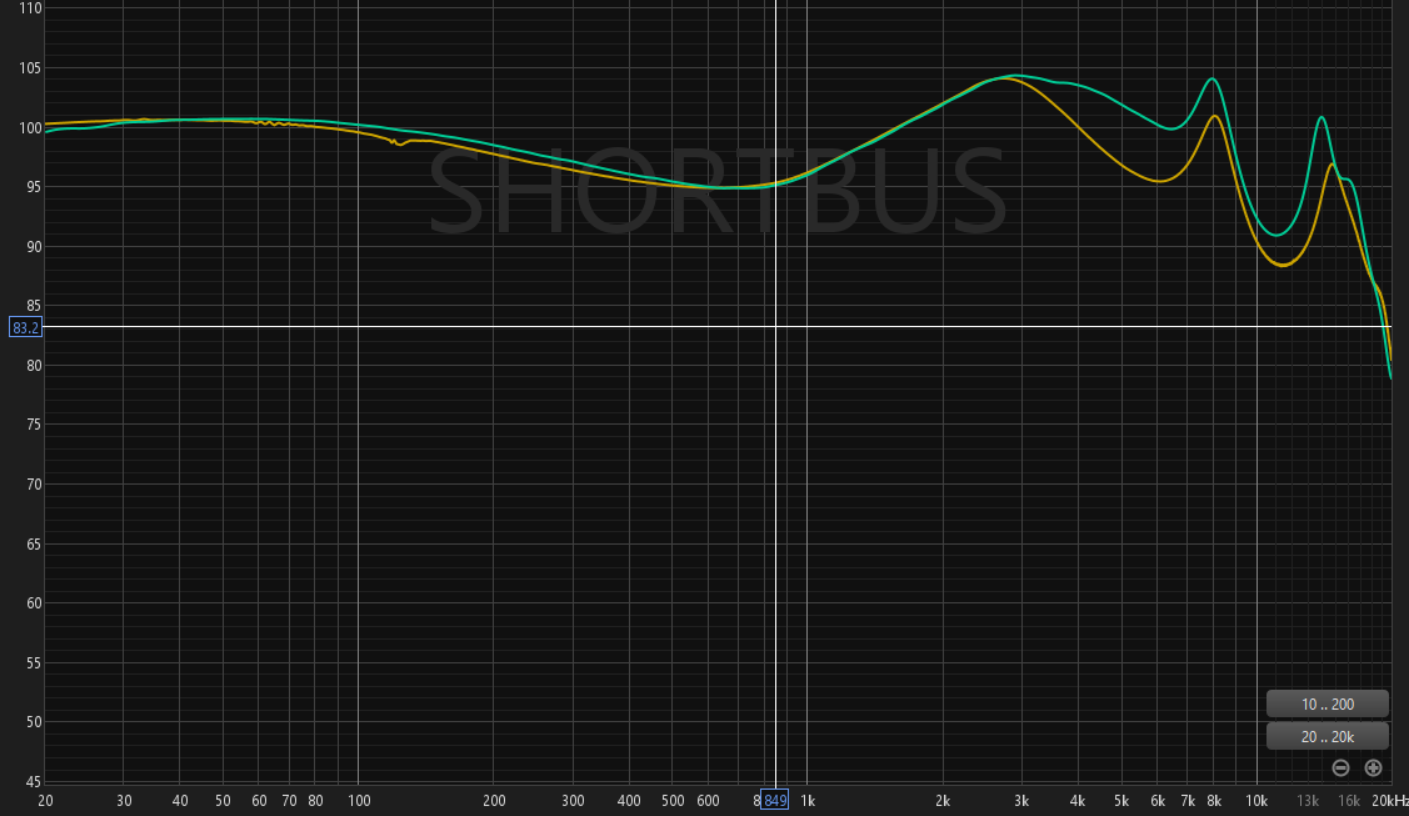The width and height of the screenshot is (1409, 816).
Task: Click the 20kHz label at axis end
Action: point(1390,800)
